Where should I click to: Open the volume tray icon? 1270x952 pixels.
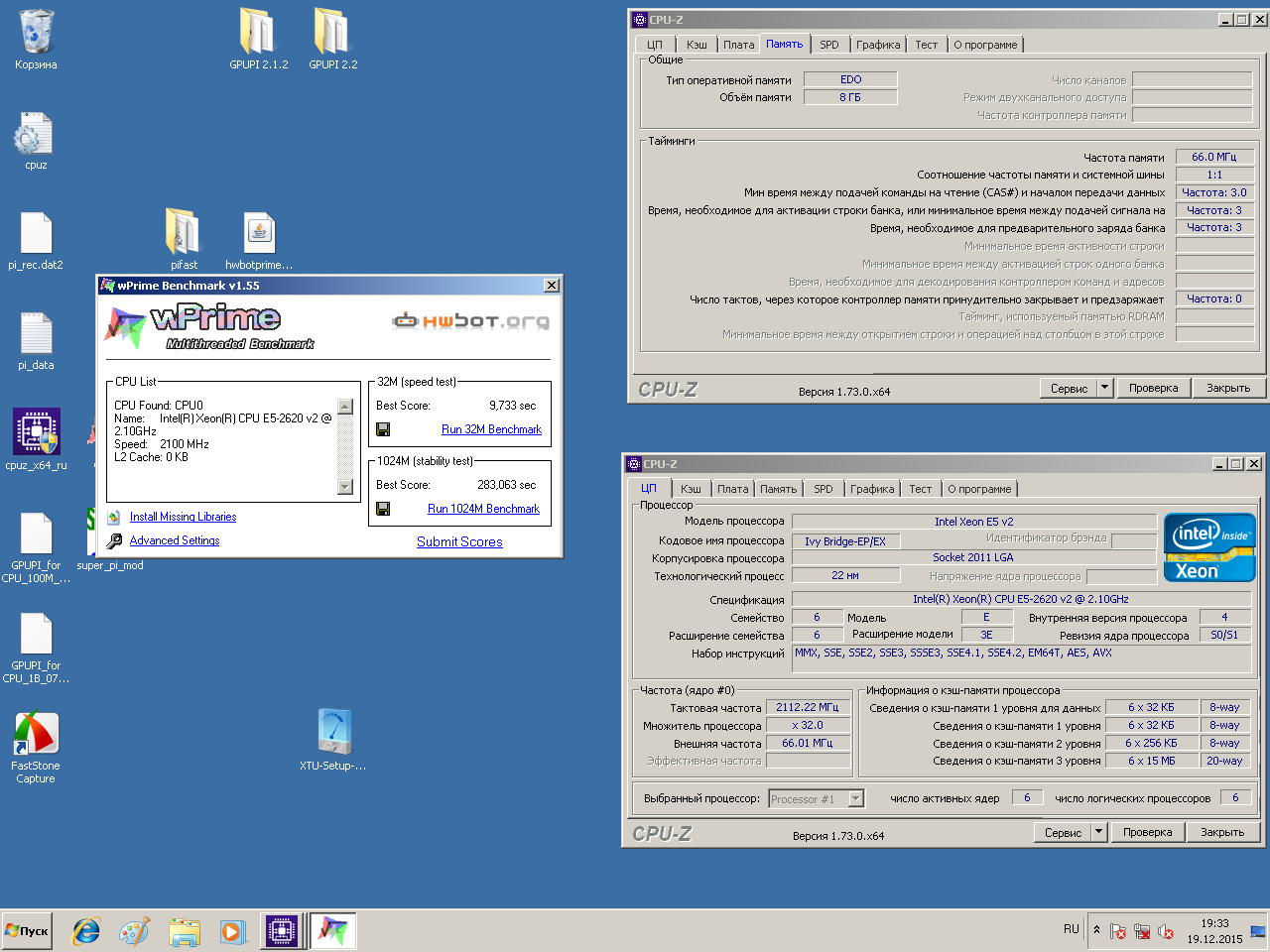click(x=1166, y=932)
